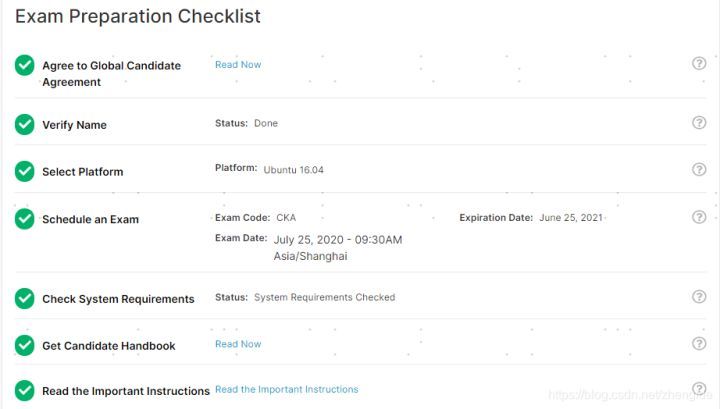Image resolution: width=720 pixels, height=409 pixels.
Task: Show help for Select Platform row
Action: (699, 169)
